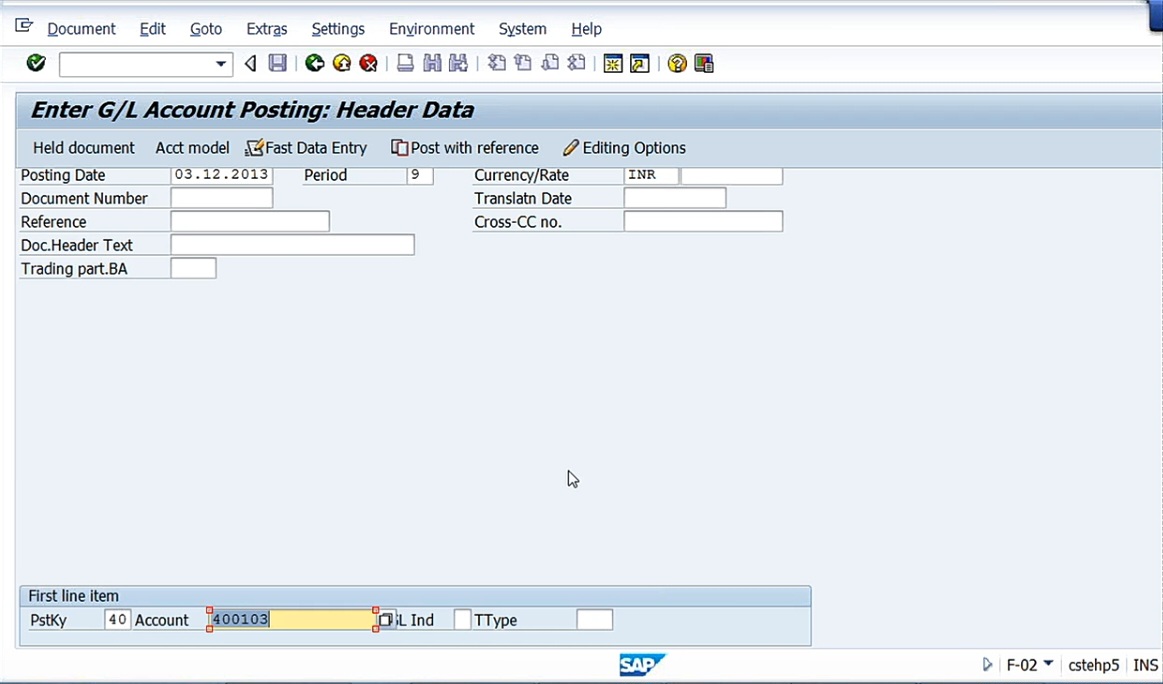Click the Save diskette icon

tap(277, 63)
